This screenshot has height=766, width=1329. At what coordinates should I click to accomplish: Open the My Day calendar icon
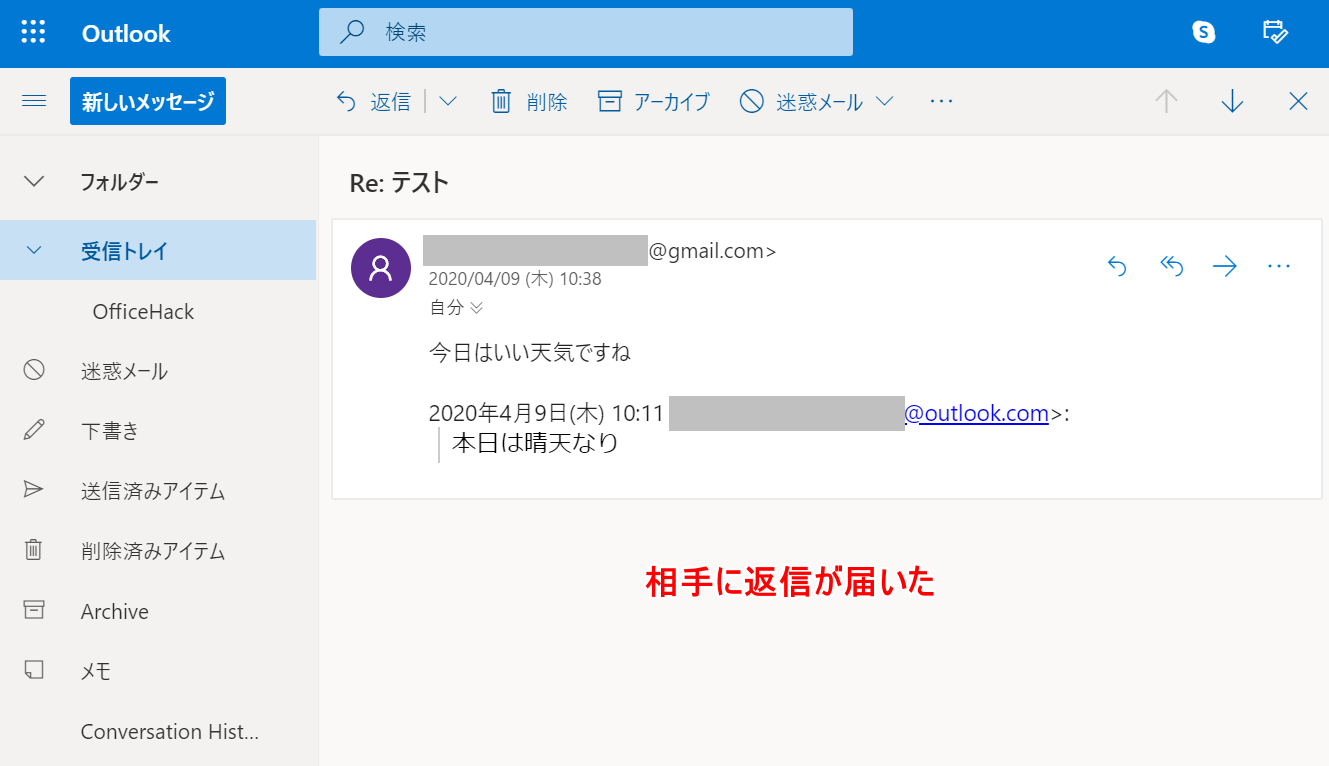tap(1275, 32)
